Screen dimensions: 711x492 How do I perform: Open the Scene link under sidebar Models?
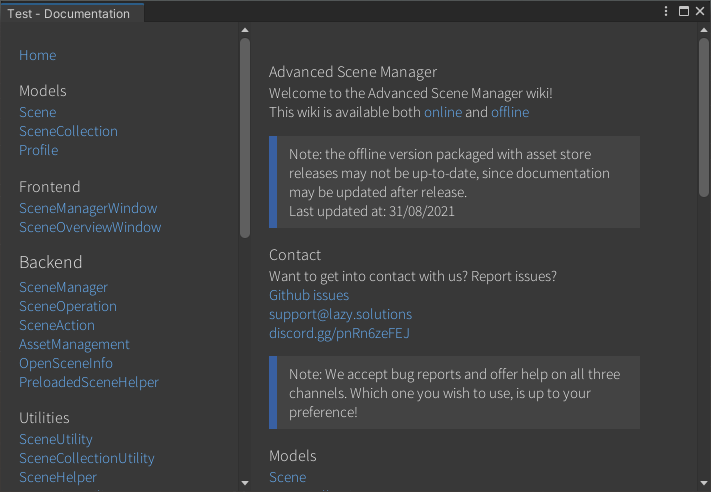tap(38, 112)
